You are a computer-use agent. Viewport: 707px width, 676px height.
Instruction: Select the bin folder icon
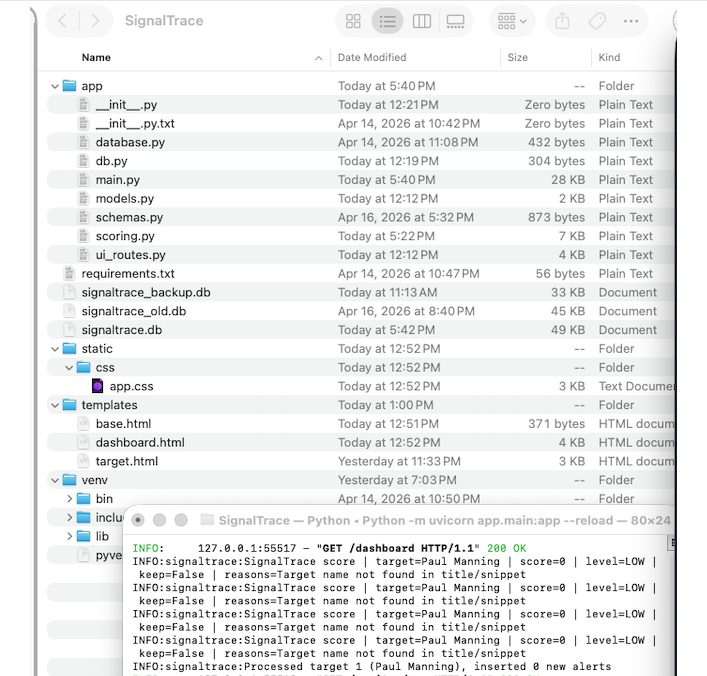pos(83,498)
